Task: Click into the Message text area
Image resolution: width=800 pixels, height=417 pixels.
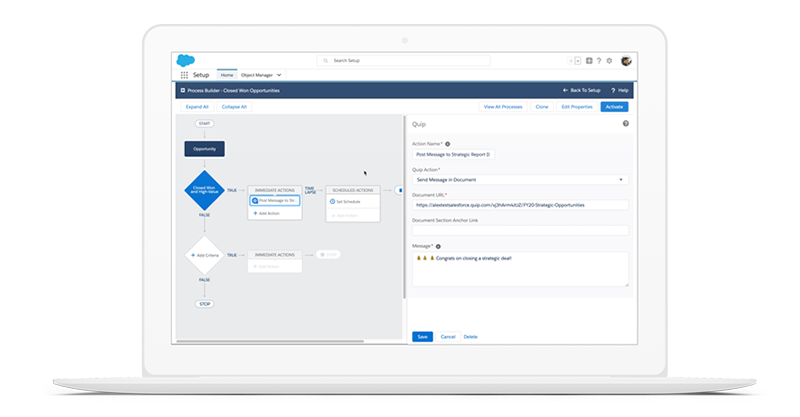Action: pyautogui.click(x=520, y=269)
